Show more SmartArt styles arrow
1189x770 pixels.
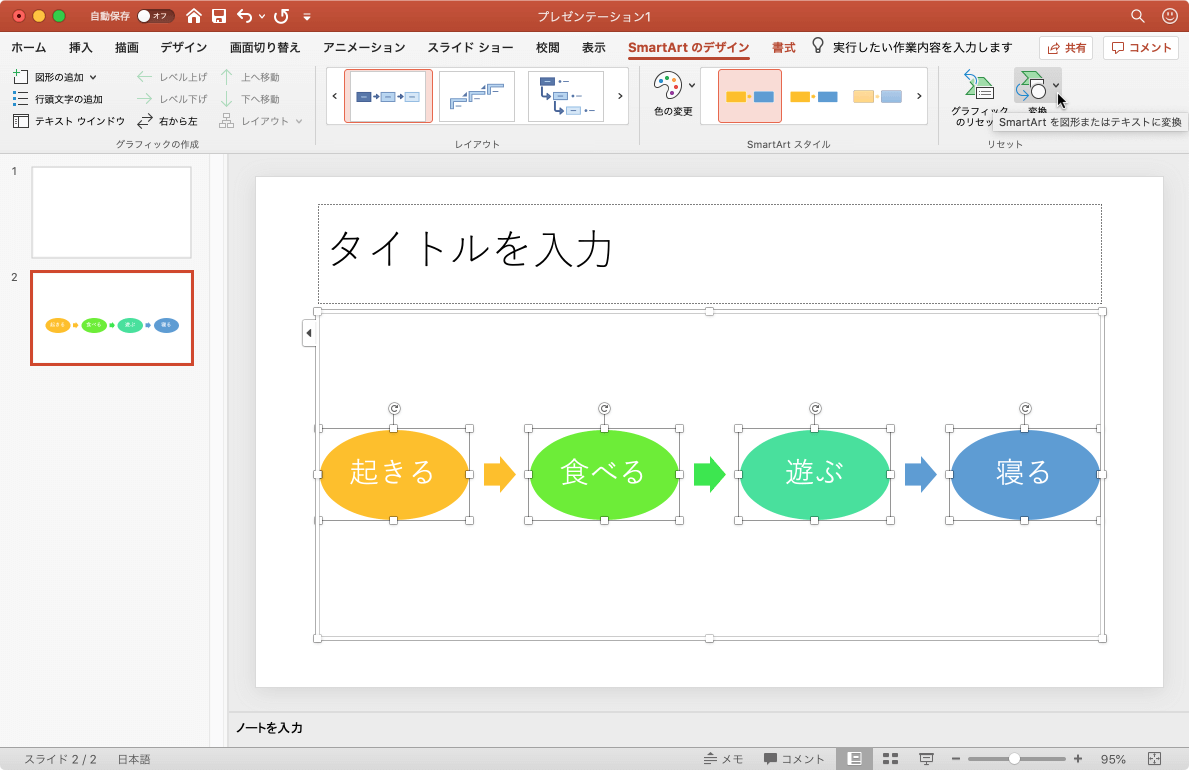tap(919, 96)
